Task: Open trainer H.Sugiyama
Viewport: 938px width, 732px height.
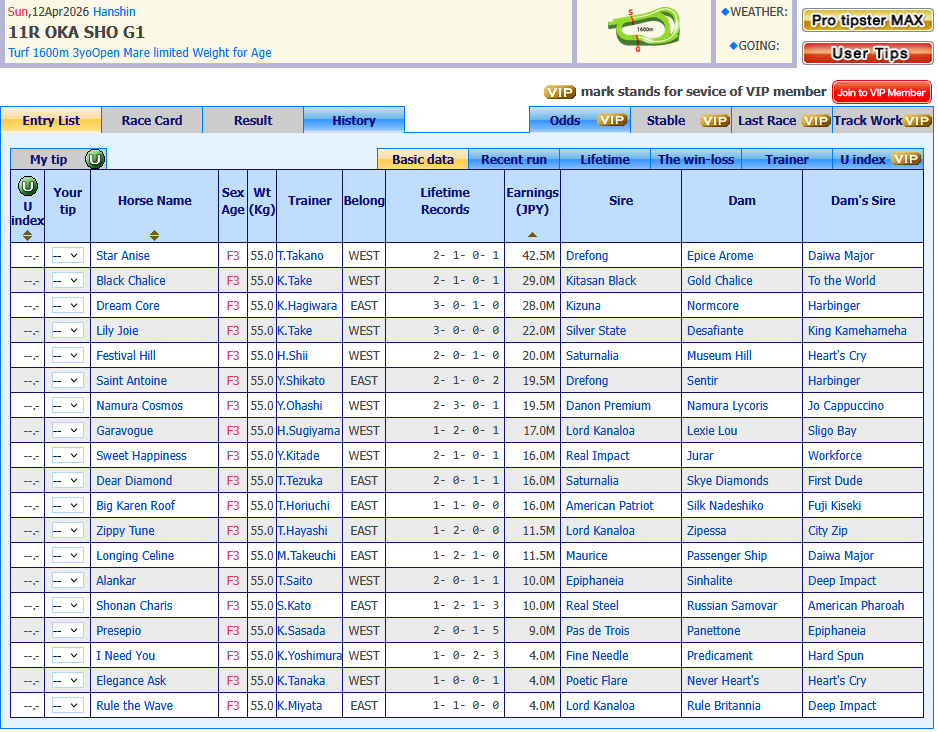Action: pyautogui.click(x=309, y=431)
